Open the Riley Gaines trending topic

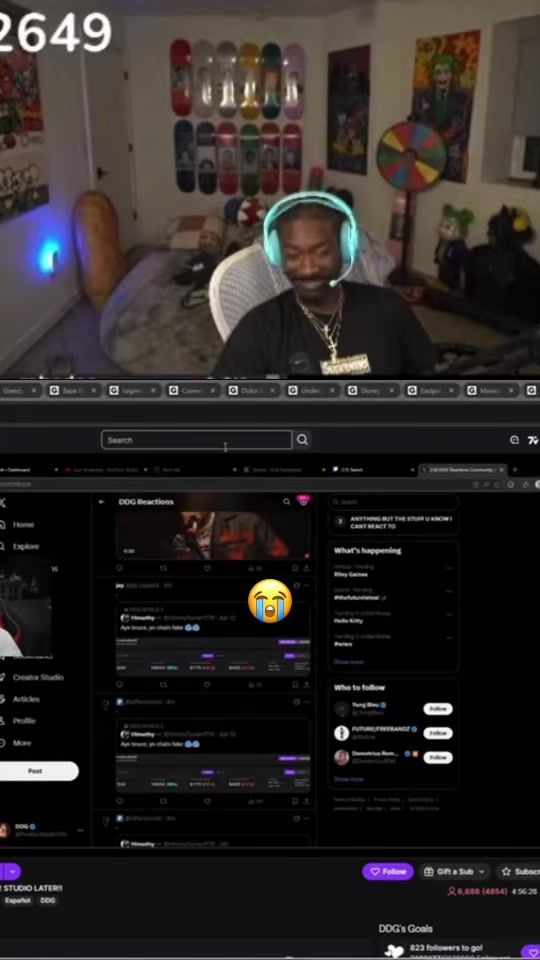pos(351,574)
